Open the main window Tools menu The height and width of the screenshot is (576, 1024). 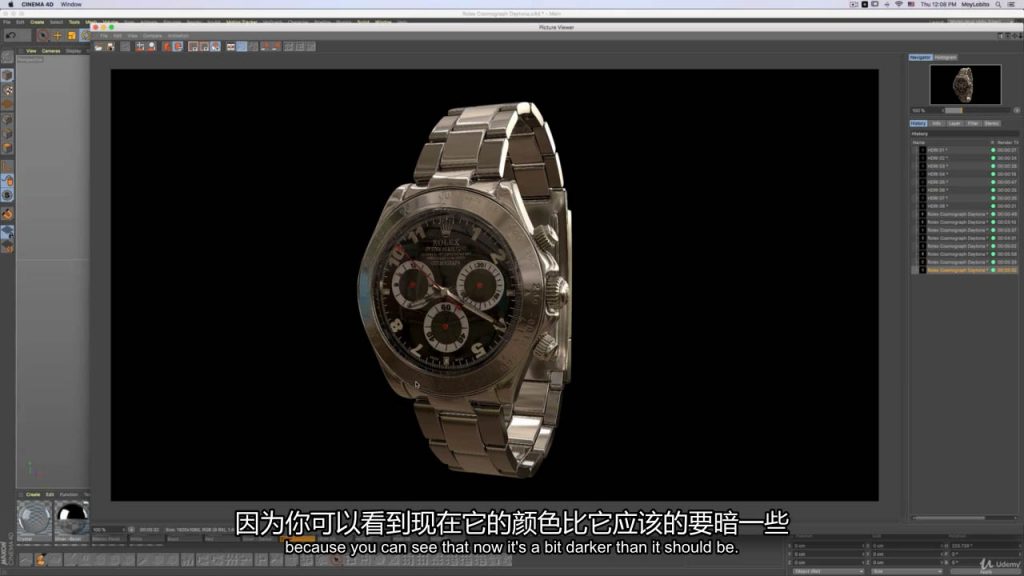coord(74,22)
